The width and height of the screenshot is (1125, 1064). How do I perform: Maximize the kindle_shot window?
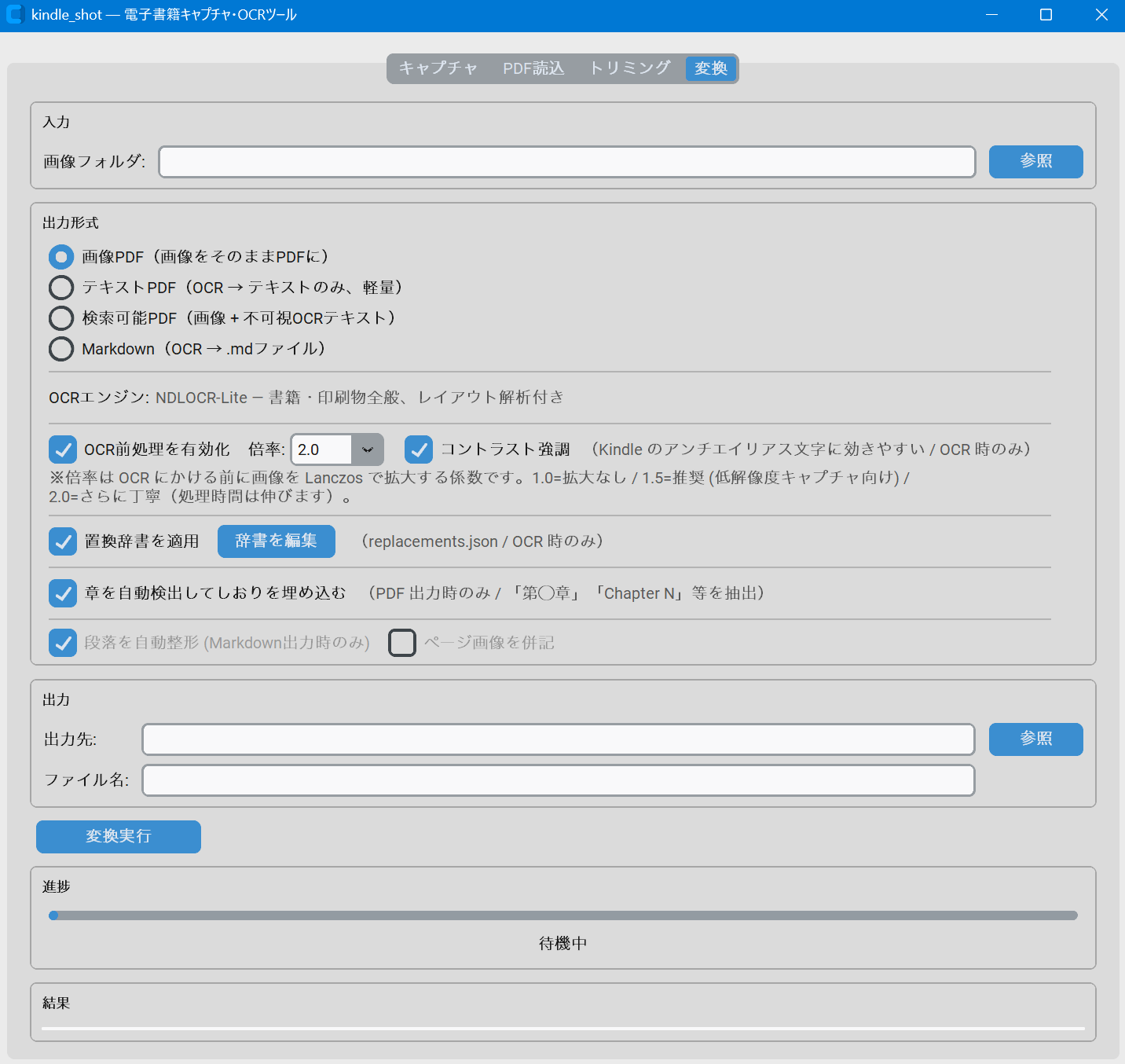(x=1046, y=15)
